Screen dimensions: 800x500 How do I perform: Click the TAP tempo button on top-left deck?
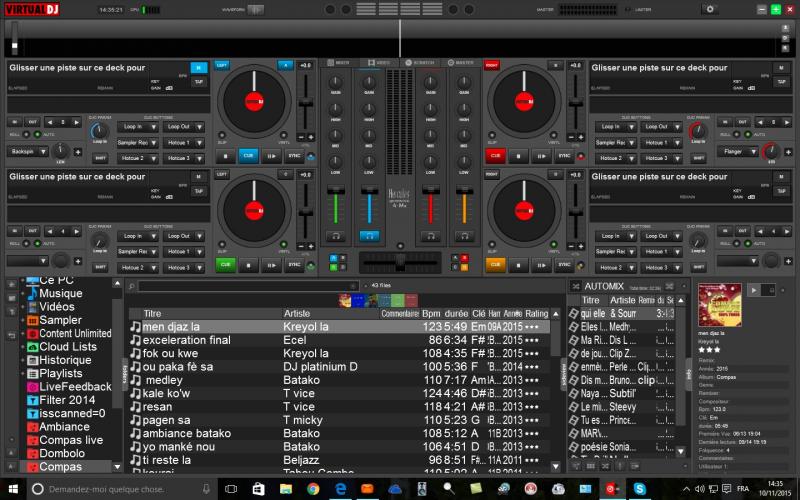[197, 81]
